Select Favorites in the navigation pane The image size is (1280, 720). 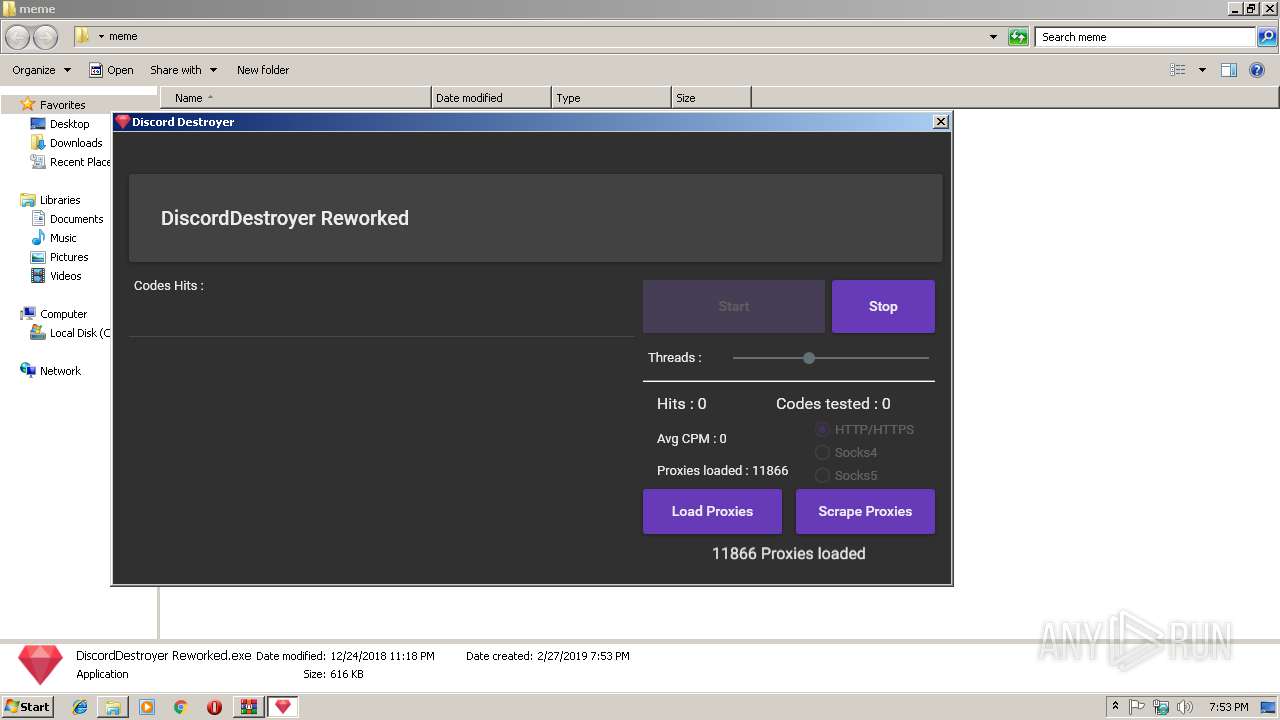click(x=62, y=105)
